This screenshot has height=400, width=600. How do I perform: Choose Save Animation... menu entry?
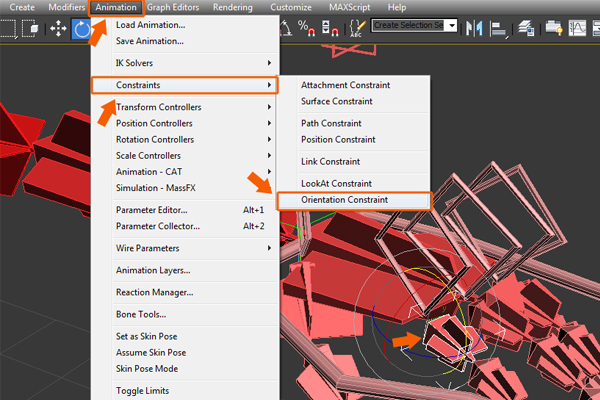(185, 41)
